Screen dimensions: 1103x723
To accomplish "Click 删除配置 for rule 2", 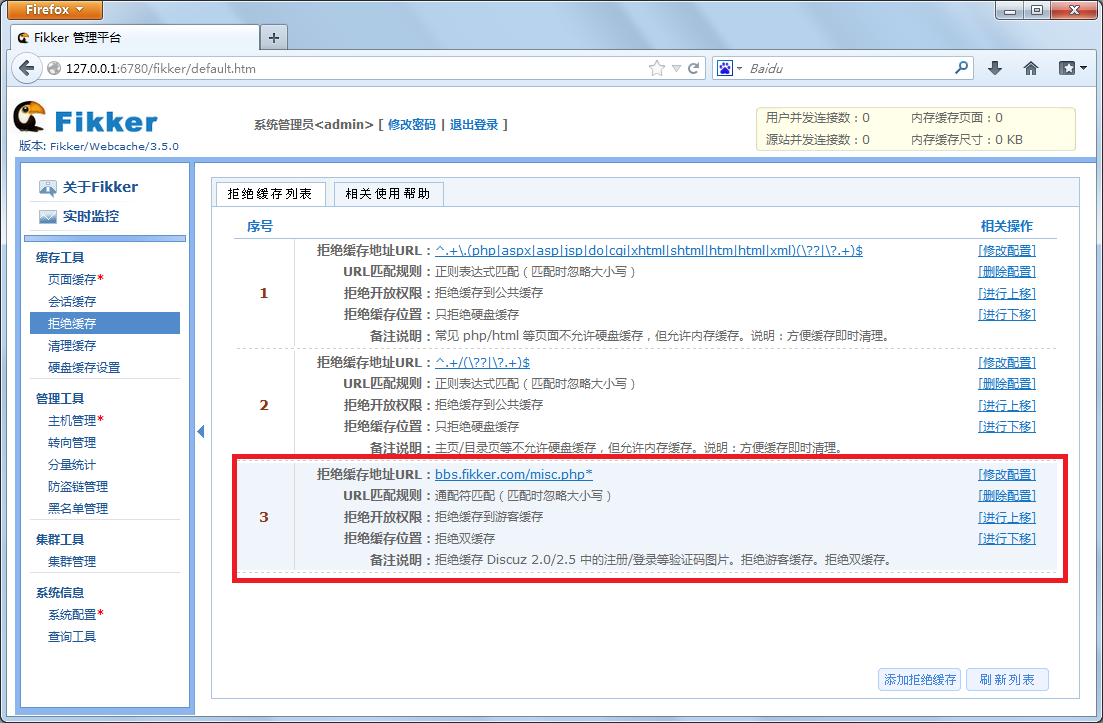I will (x=1007, y=383).
